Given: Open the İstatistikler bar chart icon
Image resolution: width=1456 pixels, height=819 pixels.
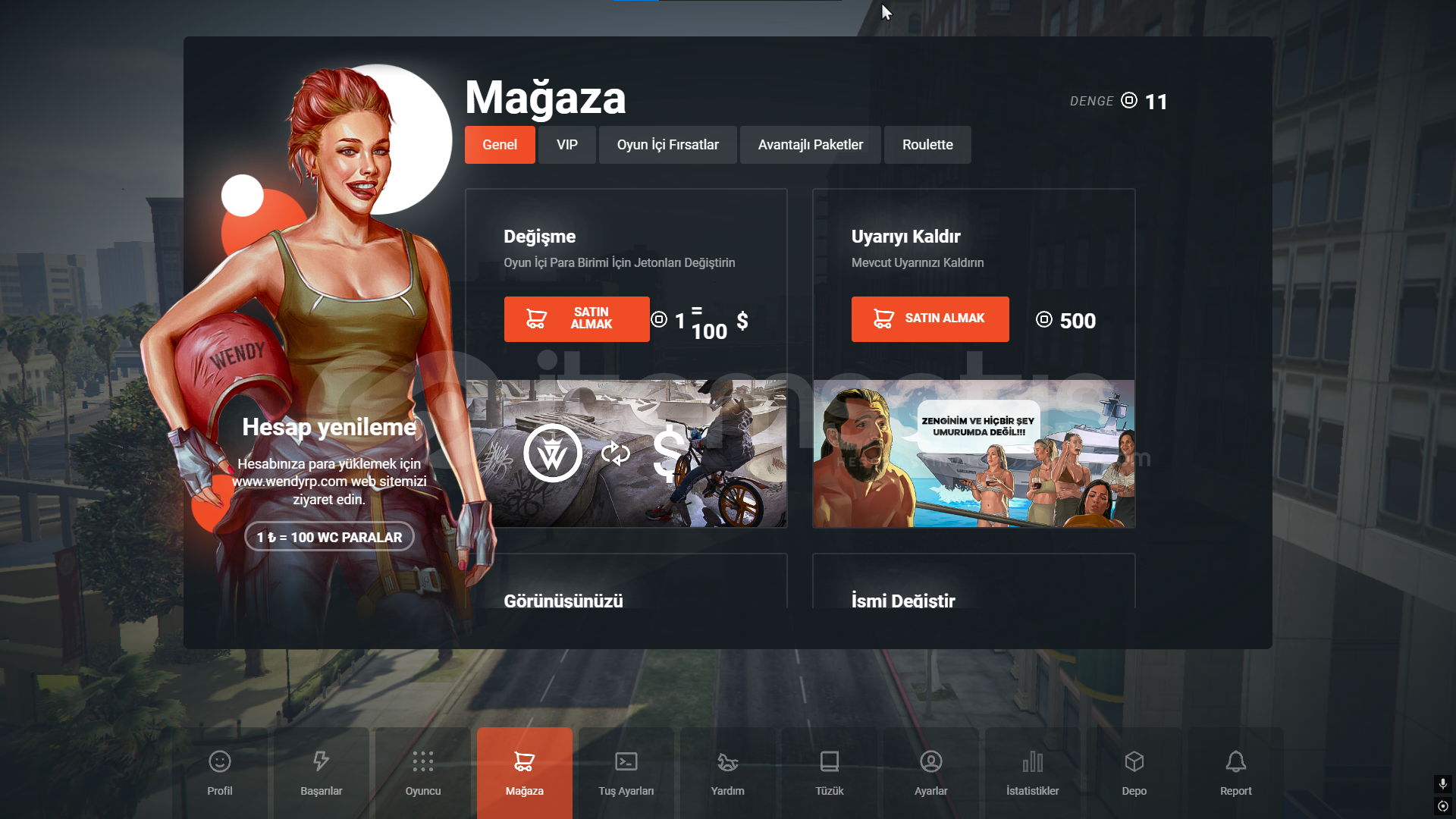Looking at the screenshot, I should click(x=1033, y=761).
